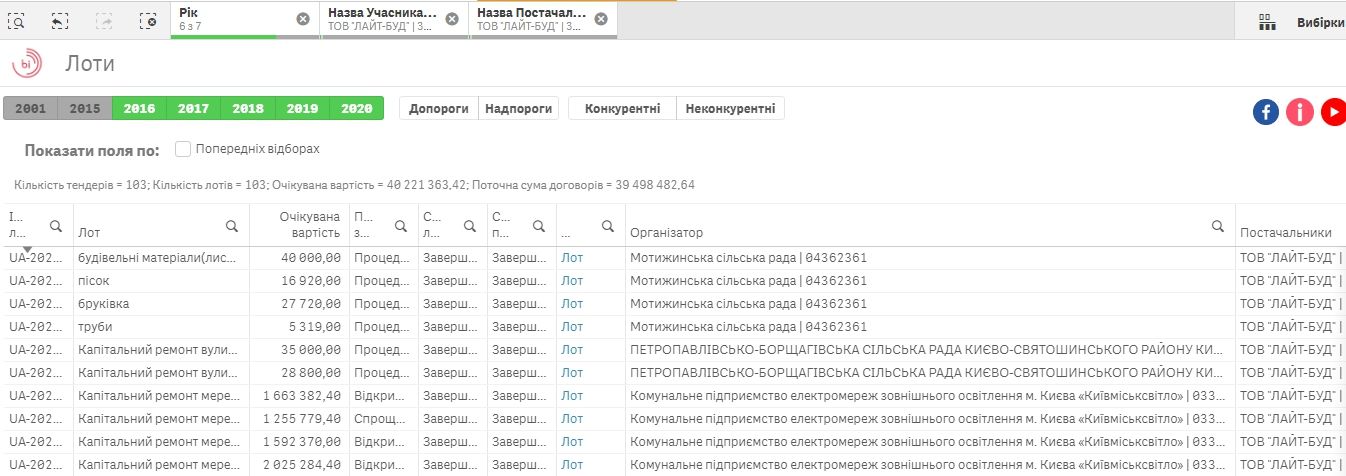Select the 27 720,00 value cell
The height and width of the screenshot is (476, 1346).
click(x=298, y=304)
